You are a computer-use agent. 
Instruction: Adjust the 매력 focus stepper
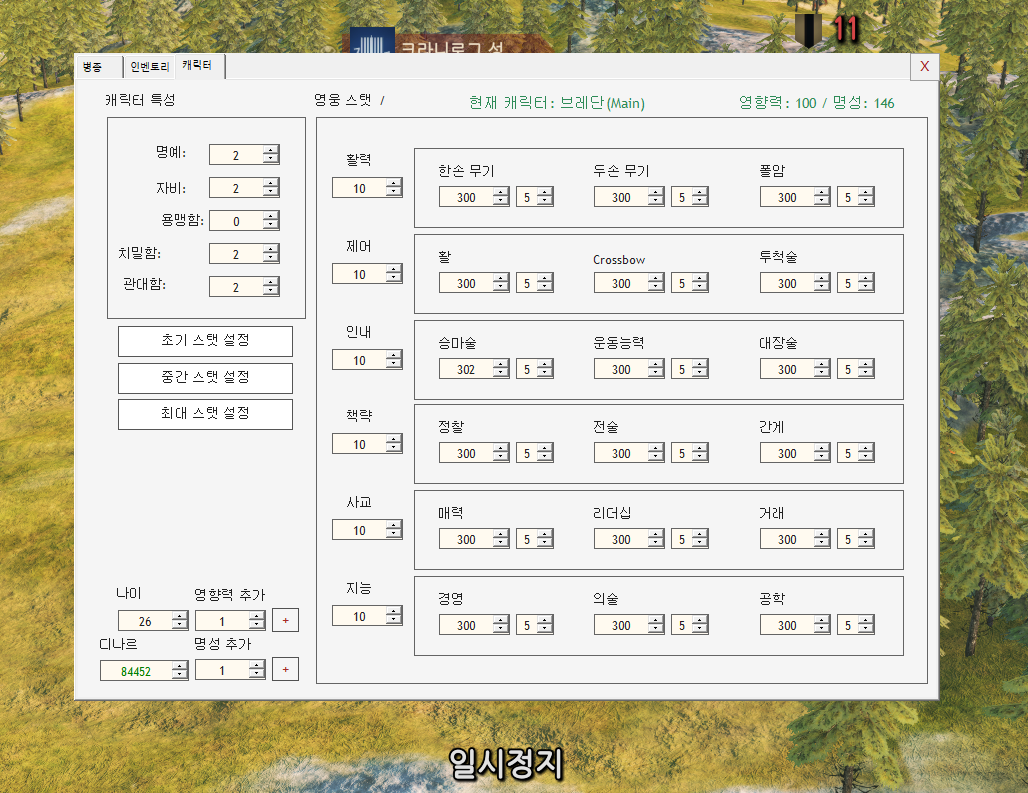545,538
